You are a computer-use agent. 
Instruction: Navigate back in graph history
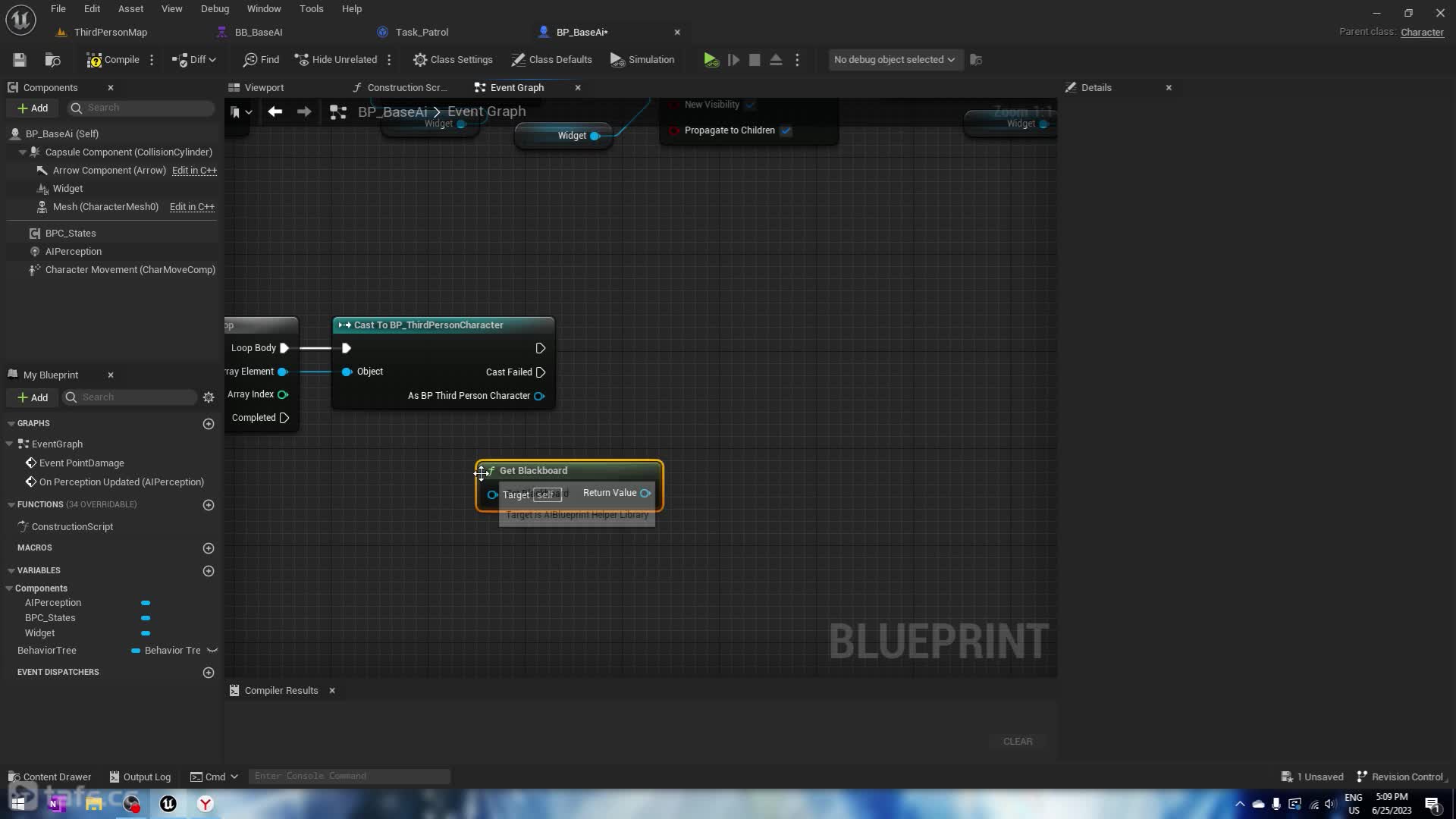coord(275,112)
